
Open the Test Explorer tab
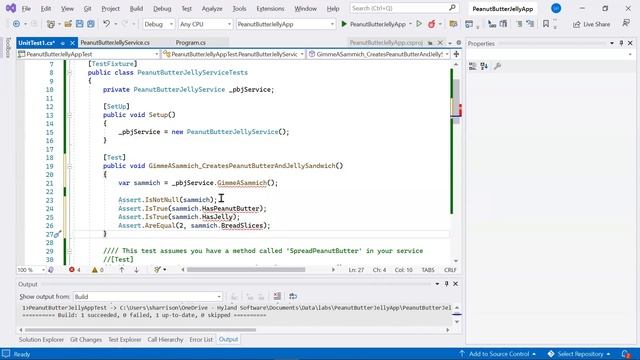coord(124,339)
